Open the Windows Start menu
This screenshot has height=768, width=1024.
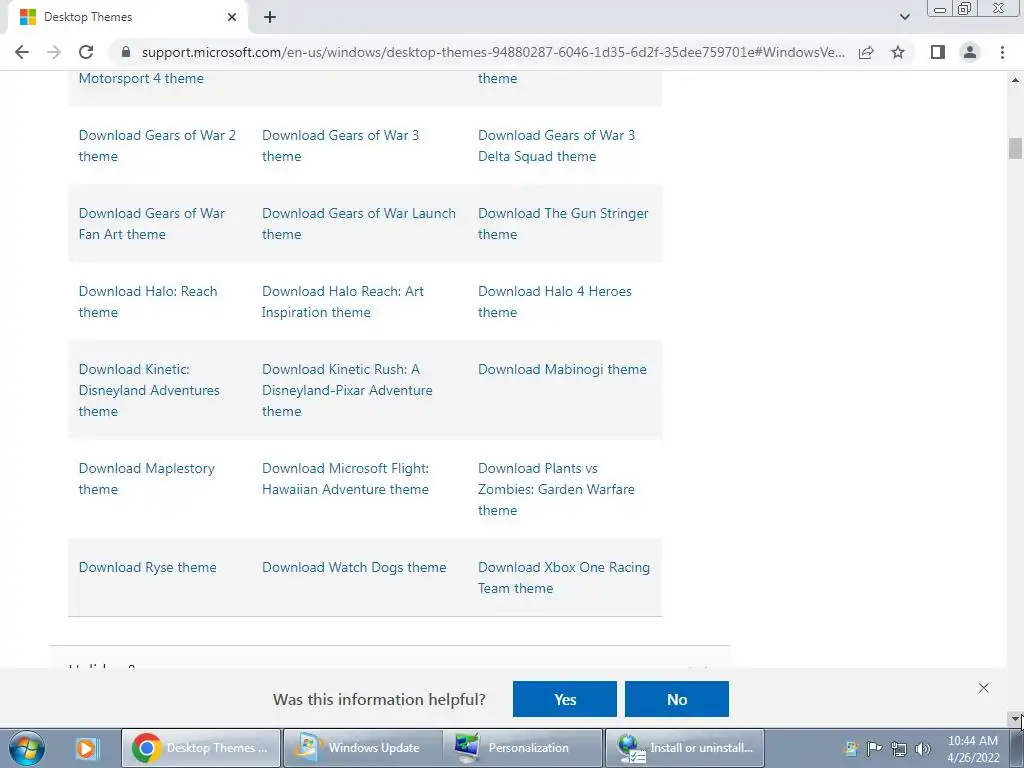click(x=26, y=748)
